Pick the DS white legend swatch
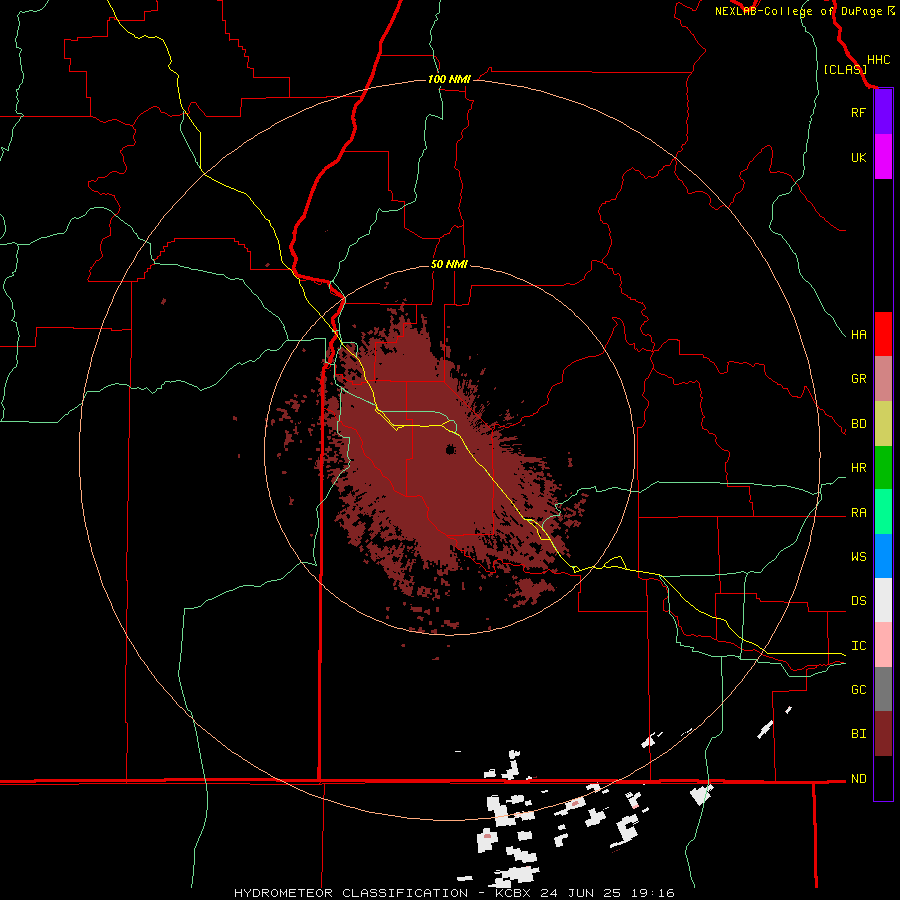 tap(883, 600)
